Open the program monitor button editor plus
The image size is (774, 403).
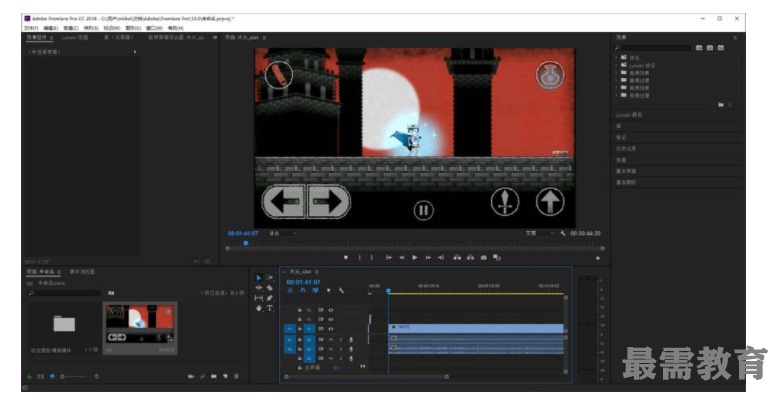click(598, 258)
